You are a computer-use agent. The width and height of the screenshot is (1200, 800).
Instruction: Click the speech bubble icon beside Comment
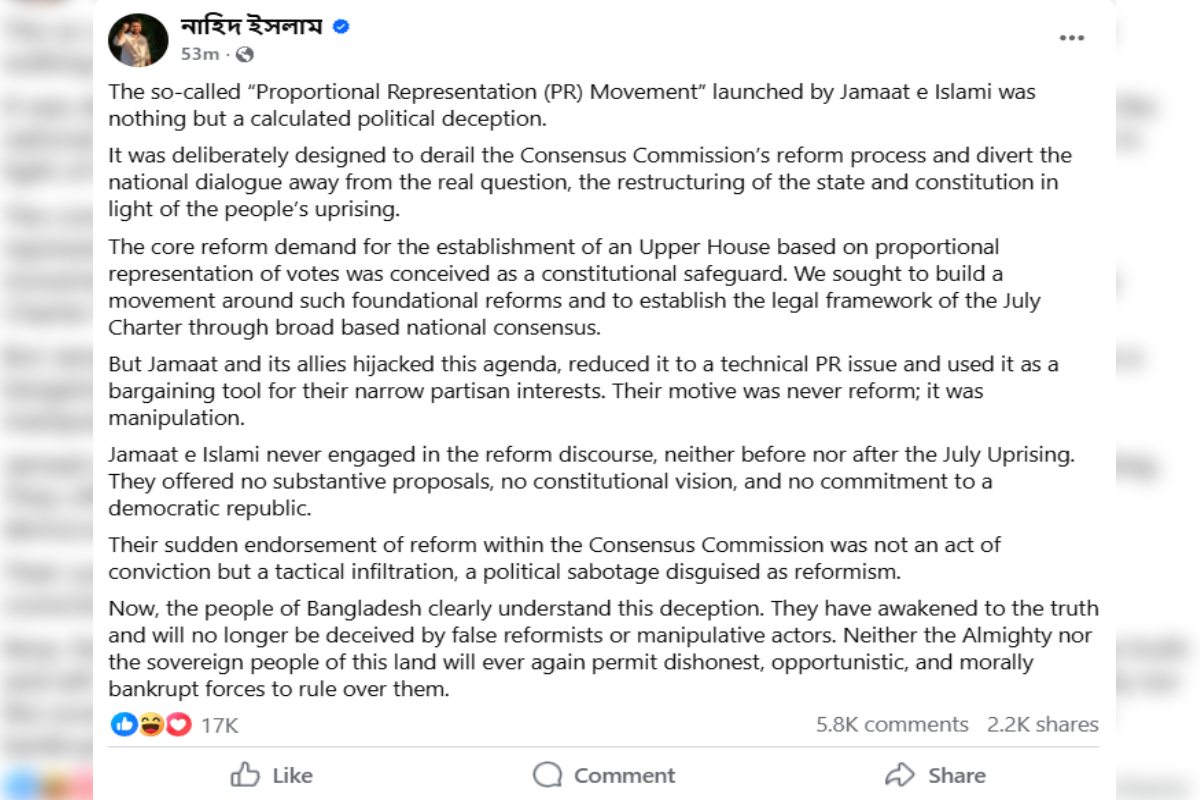click(548, 775)
